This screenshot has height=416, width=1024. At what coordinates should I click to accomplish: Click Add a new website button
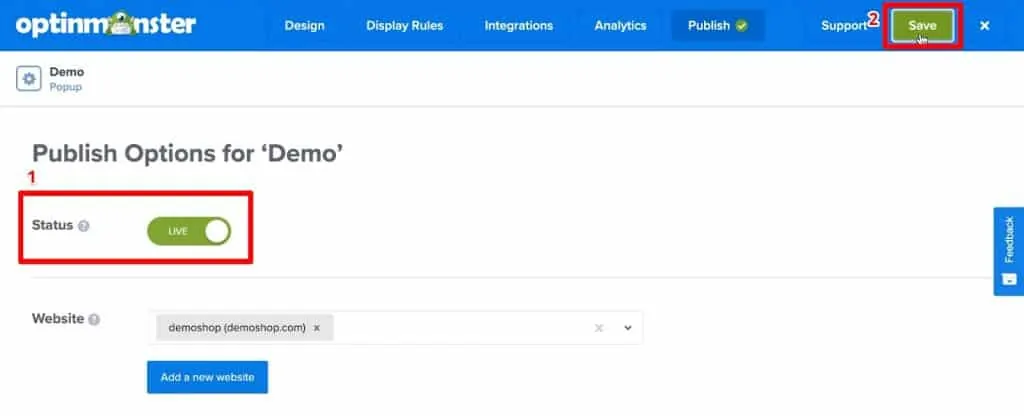coord(208,377)
